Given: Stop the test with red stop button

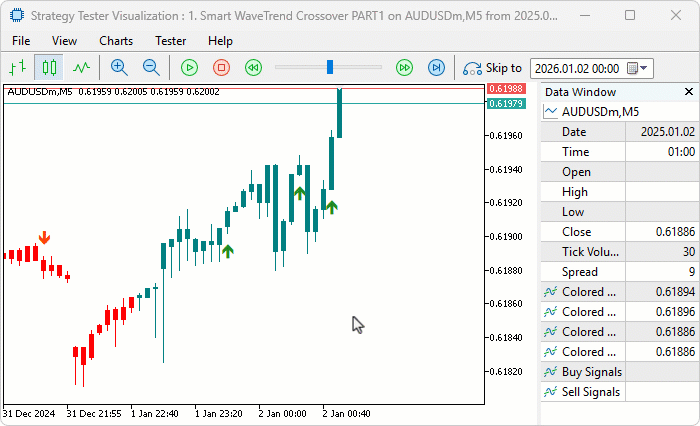Looking at the screenshot, I should click(221, 68).
